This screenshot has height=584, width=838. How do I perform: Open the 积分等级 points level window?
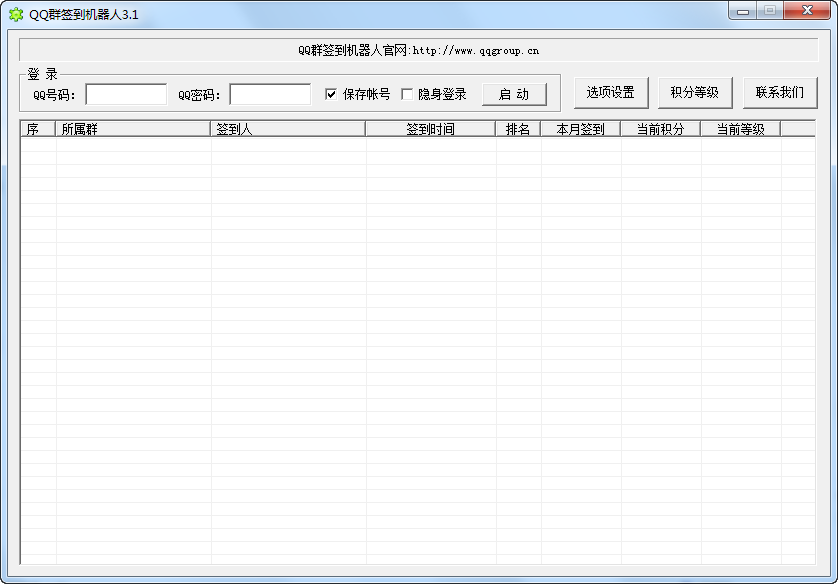pos(695,93)
